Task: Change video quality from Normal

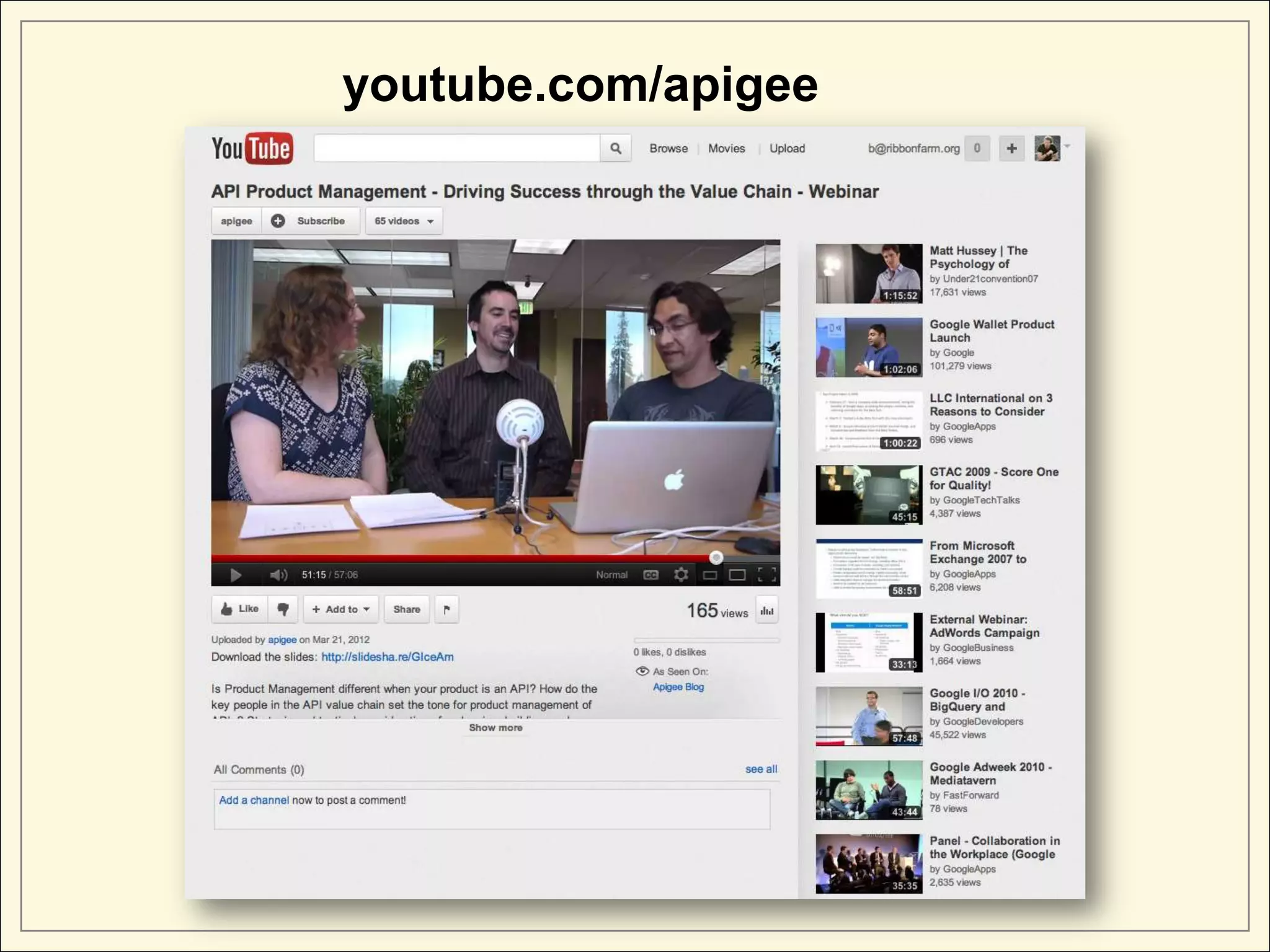Action: pyautogui.click(x=611, y=575)
